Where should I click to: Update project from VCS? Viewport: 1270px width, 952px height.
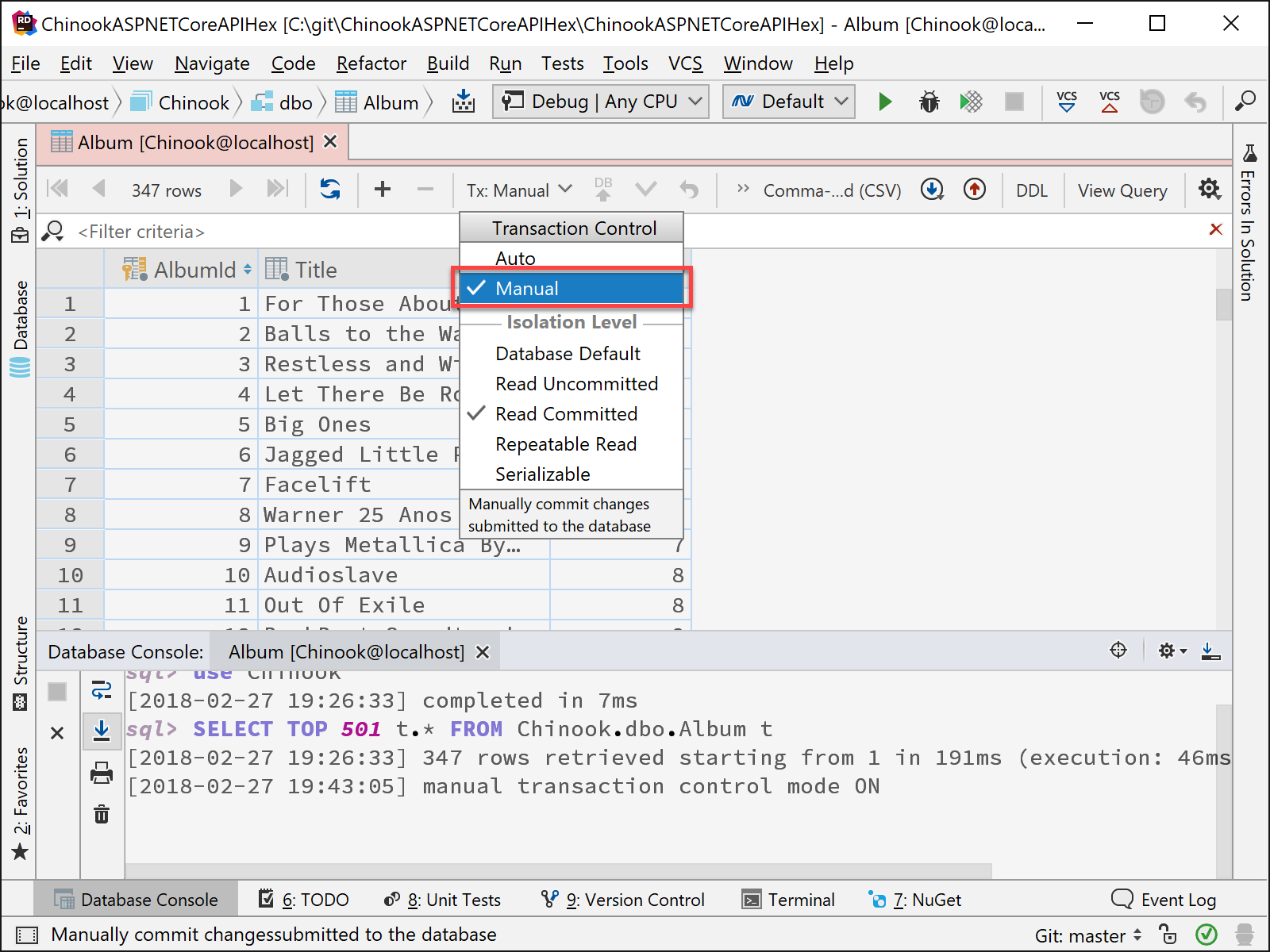(x=1067, y=102)
